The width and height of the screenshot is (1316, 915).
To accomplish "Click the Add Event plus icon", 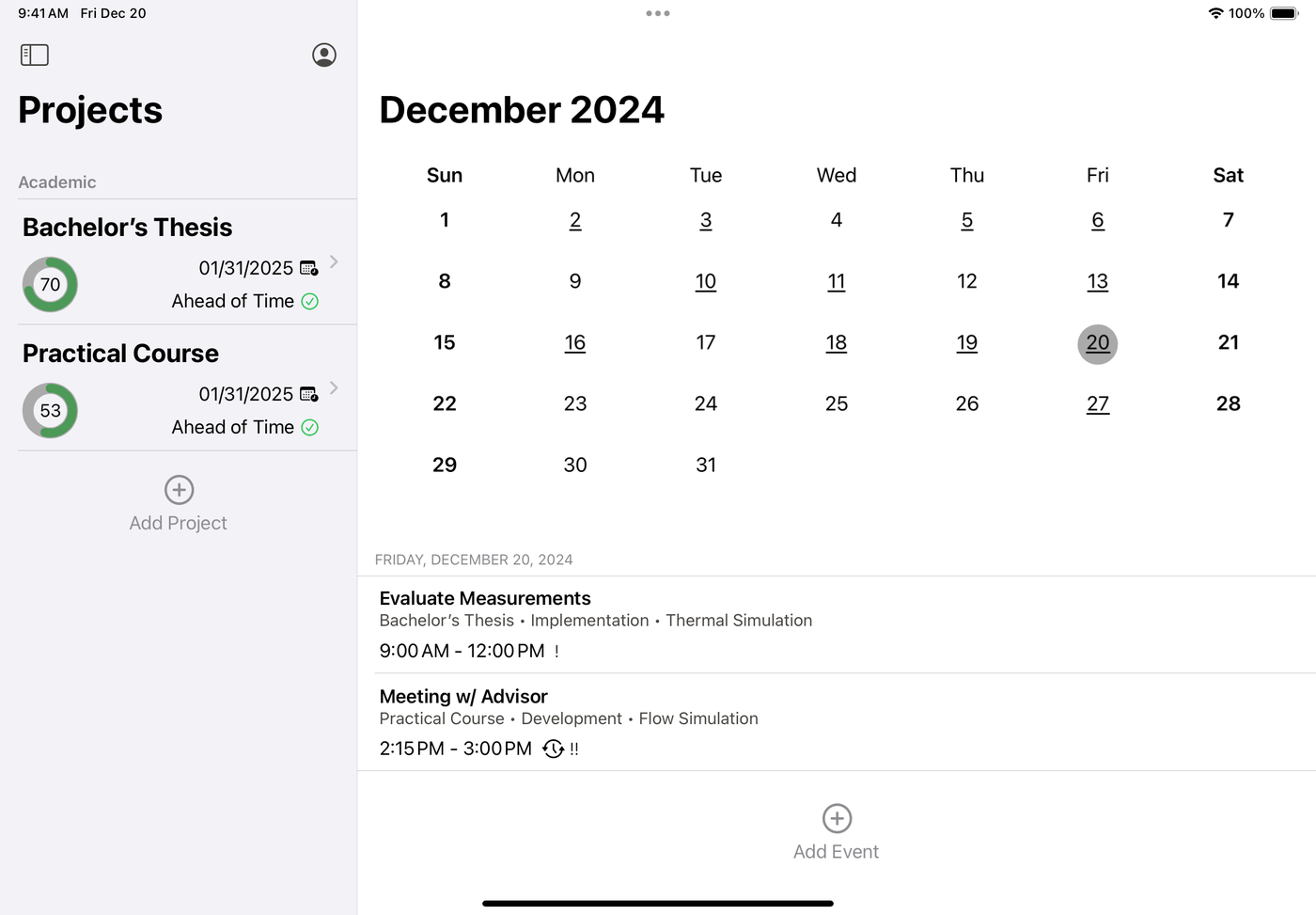I will click(x=837, y=818).
